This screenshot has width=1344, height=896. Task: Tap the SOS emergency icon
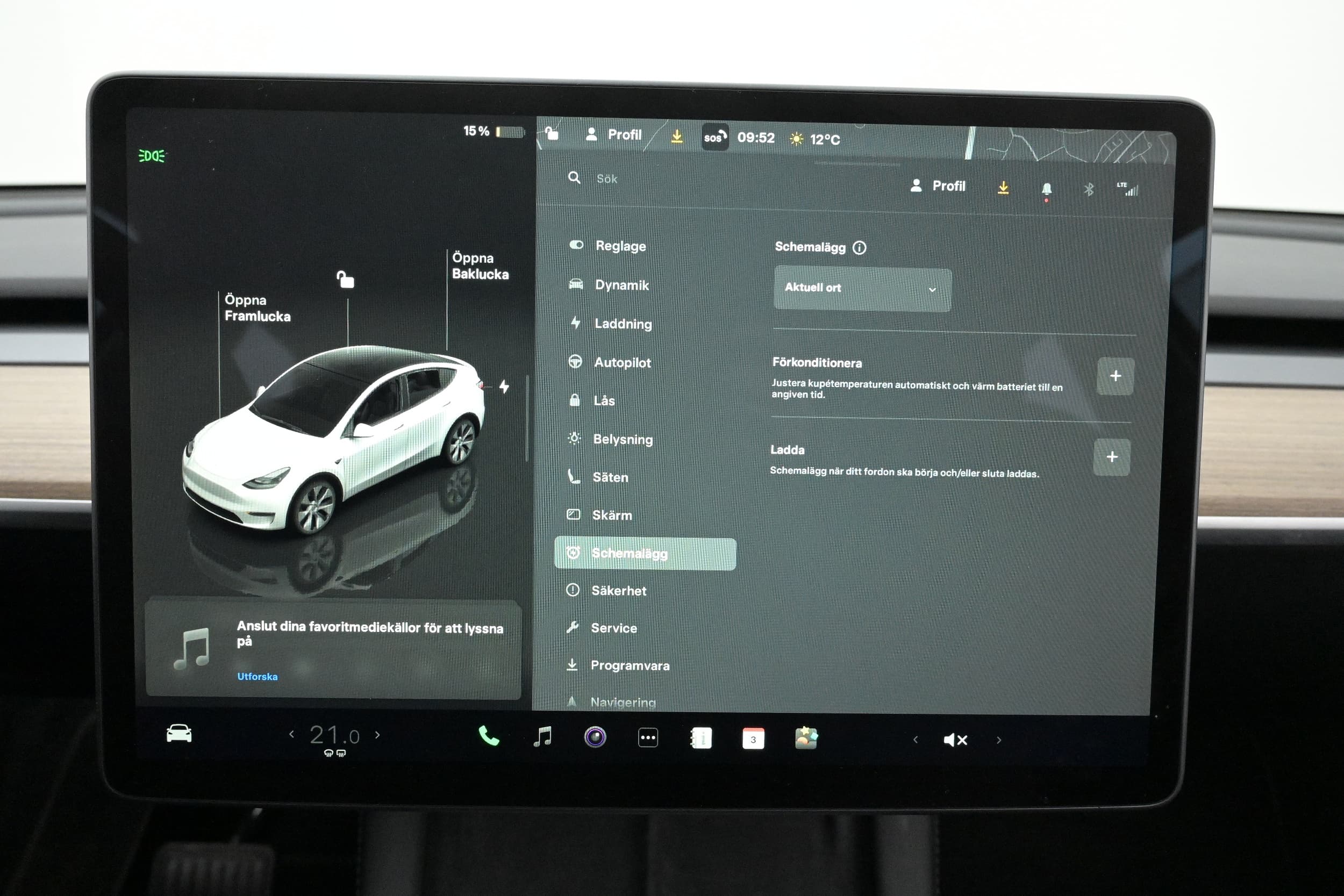pyautogui.click(x=715, y=137)
